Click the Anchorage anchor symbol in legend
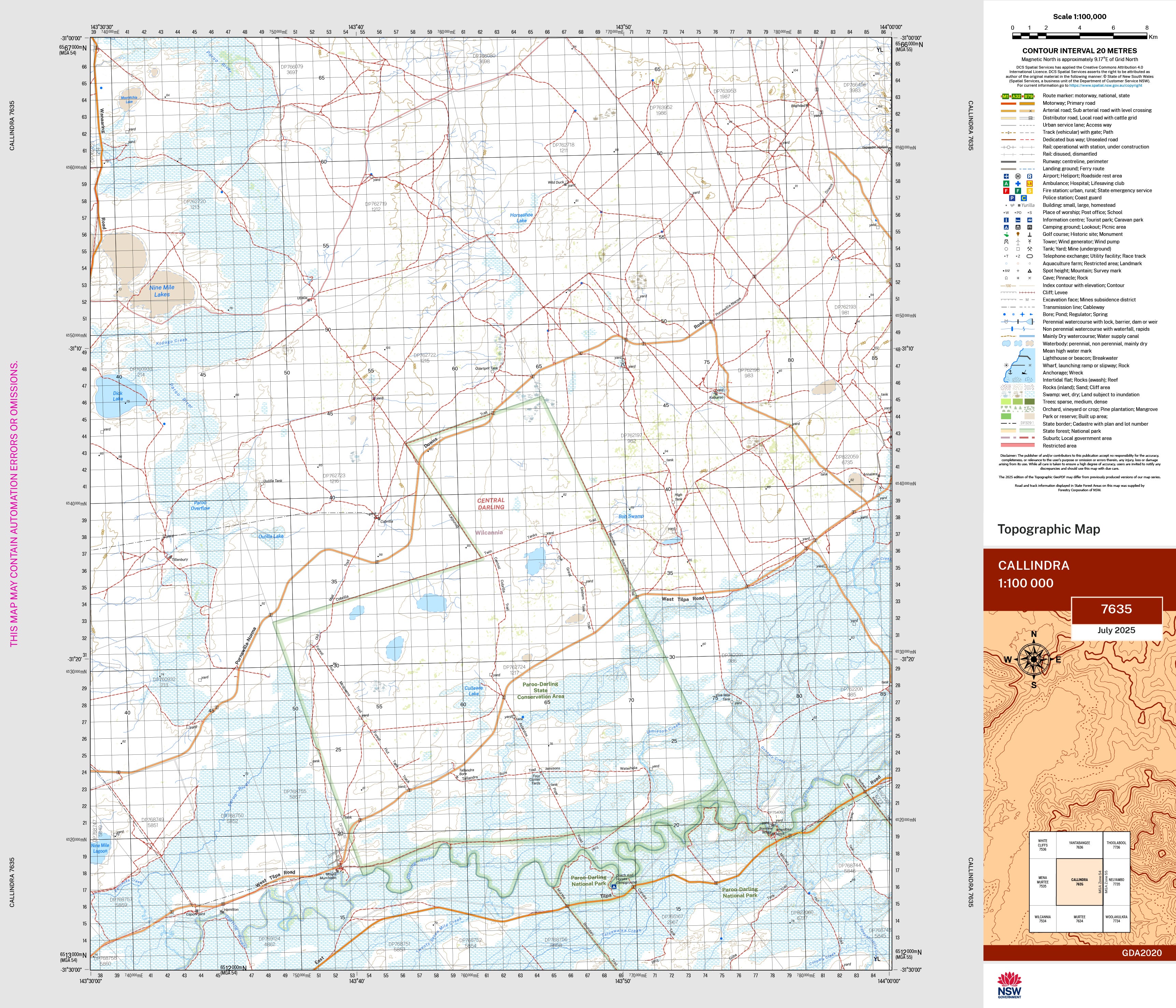Screen dimensions: 1176x1008 (1010, 372)
